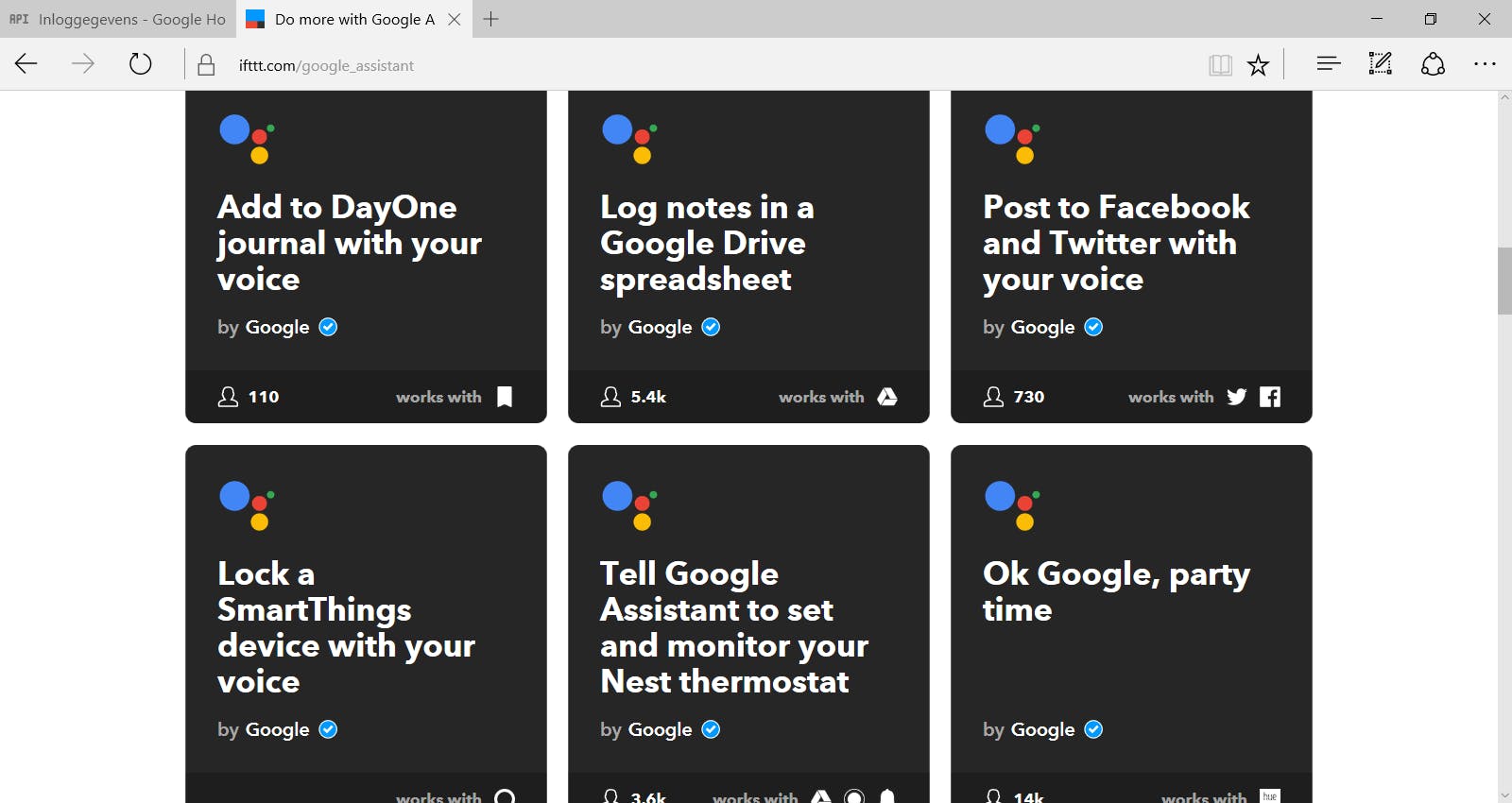Open 'Post to Facebook and Twitter with your voice'
The width and height of the screenshot is (1512, 803).
tap(1116, 243)
